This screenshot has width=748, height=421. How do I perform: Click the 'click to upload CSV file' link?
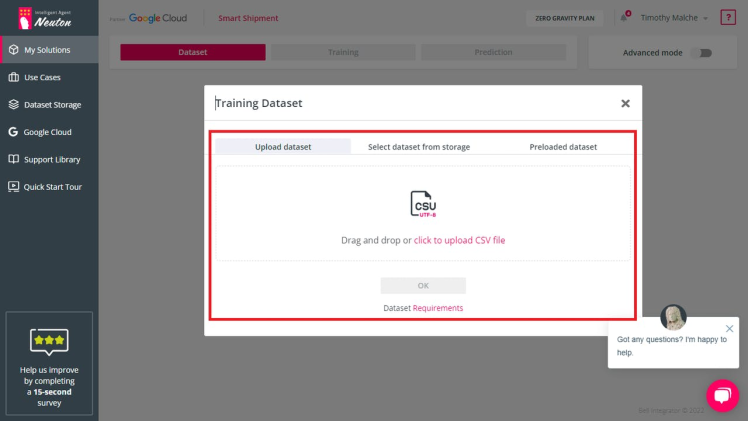tap(459, 240)
